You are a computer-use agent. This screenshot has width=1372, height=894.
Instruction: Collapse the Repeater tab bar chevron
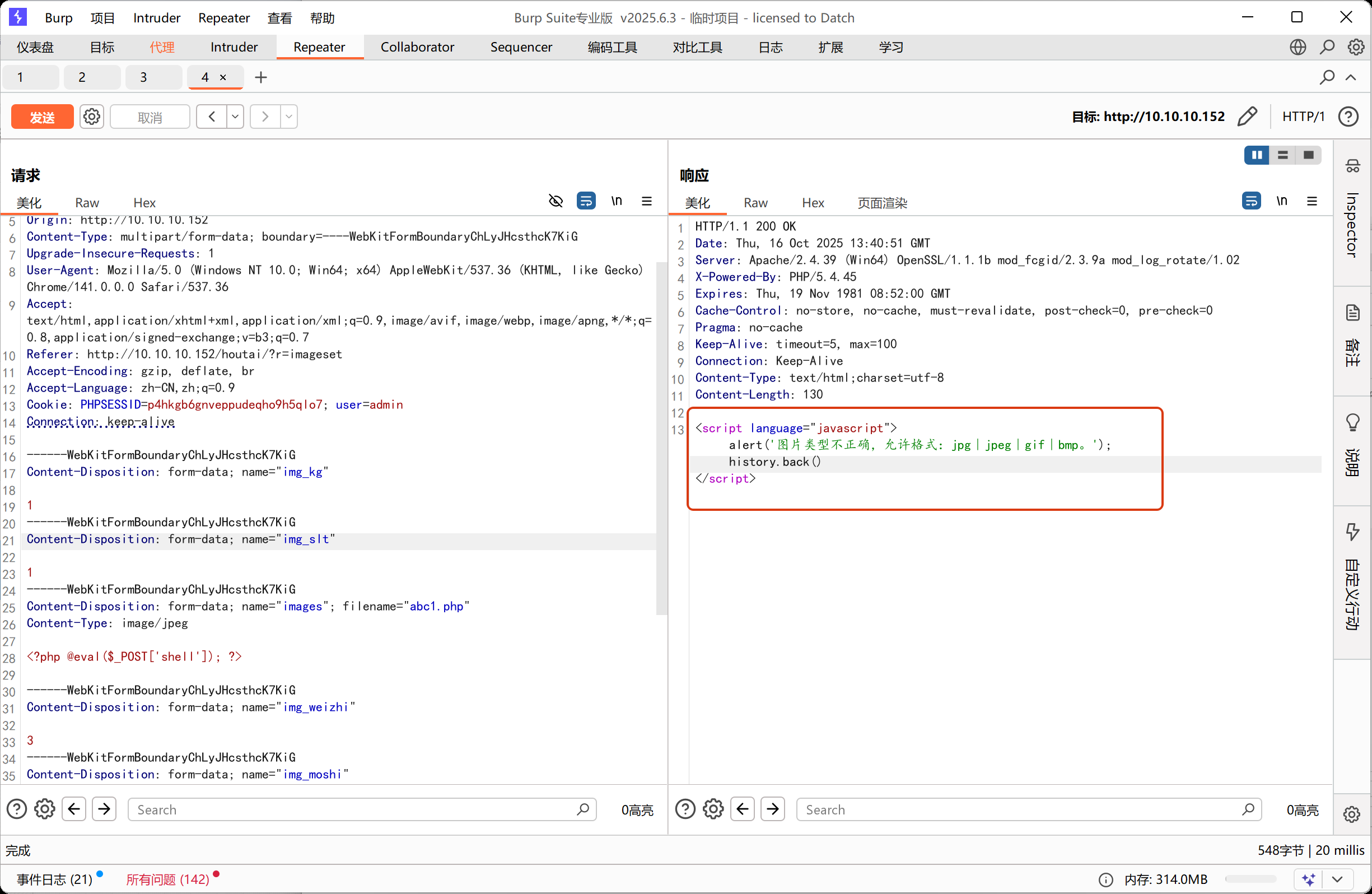[1351, 77]
